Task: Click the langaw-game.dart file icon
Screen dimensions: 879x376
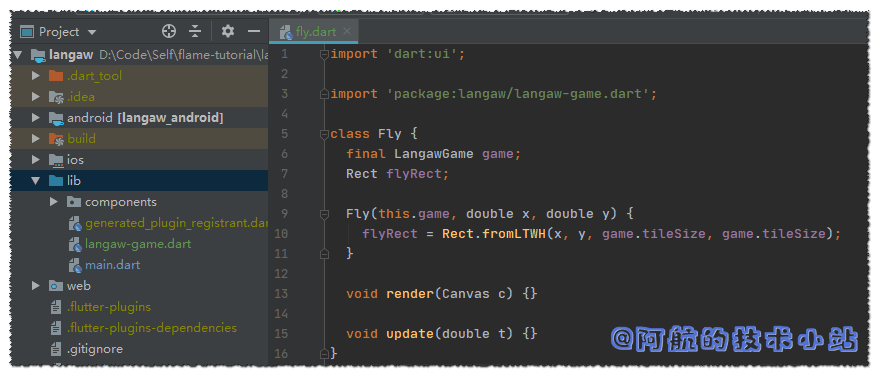Action: (75, 244)
